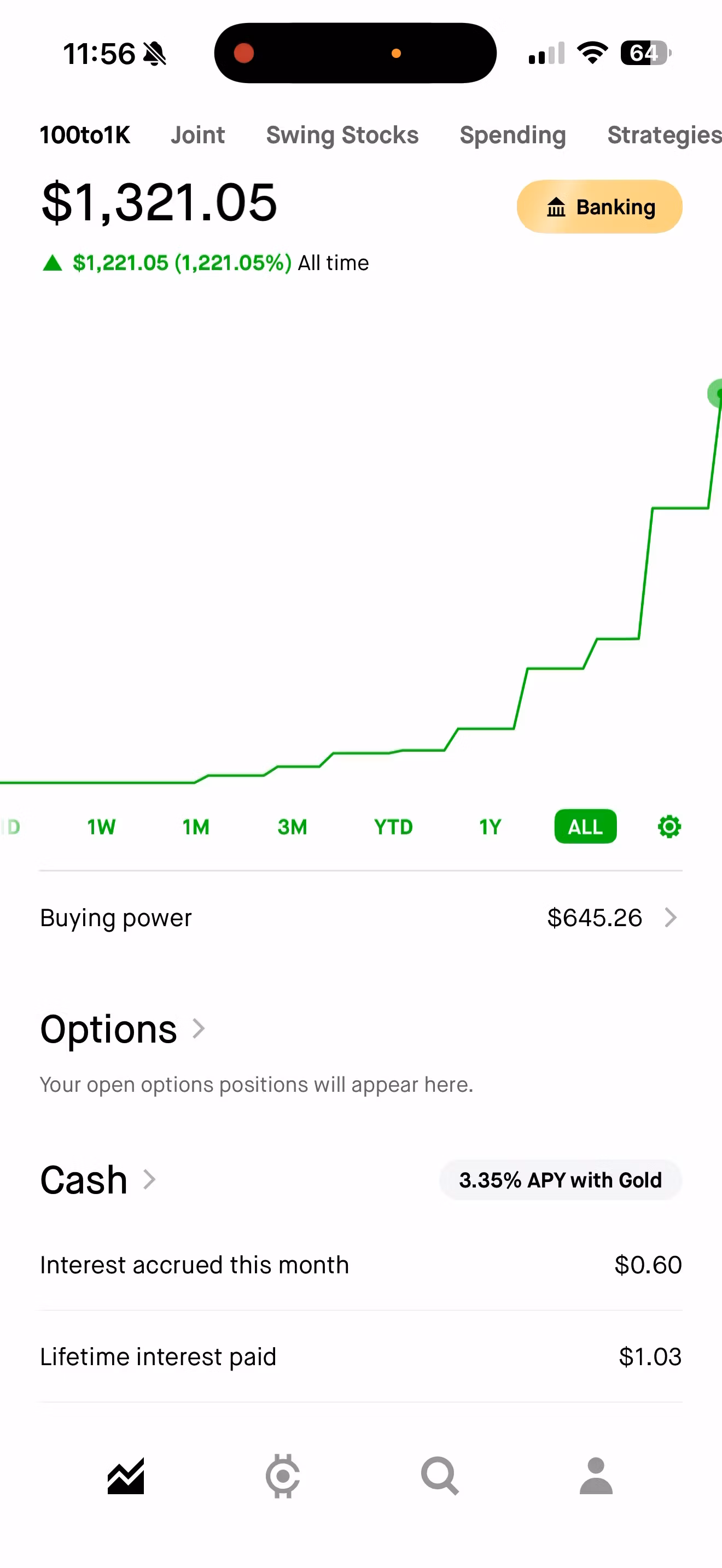Tap the 3.35% APY with Gold badge
This screenshot has height=1568, width=722.
tap(560, 1180)
